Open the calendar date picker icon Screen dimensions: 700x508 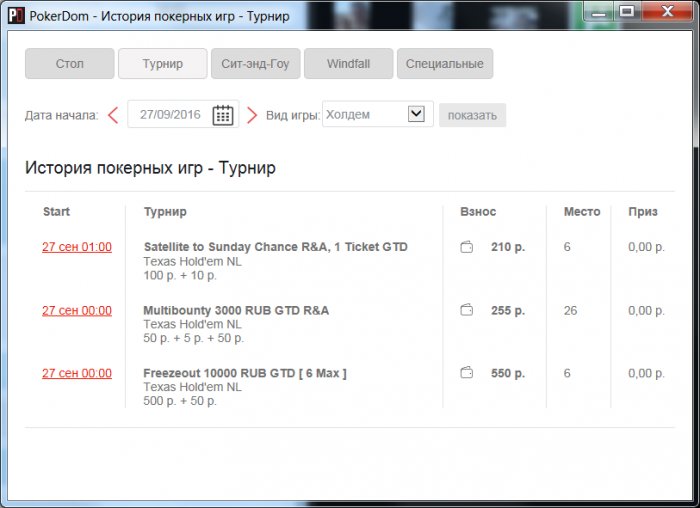pyautogui.click(x=222, y=115)
